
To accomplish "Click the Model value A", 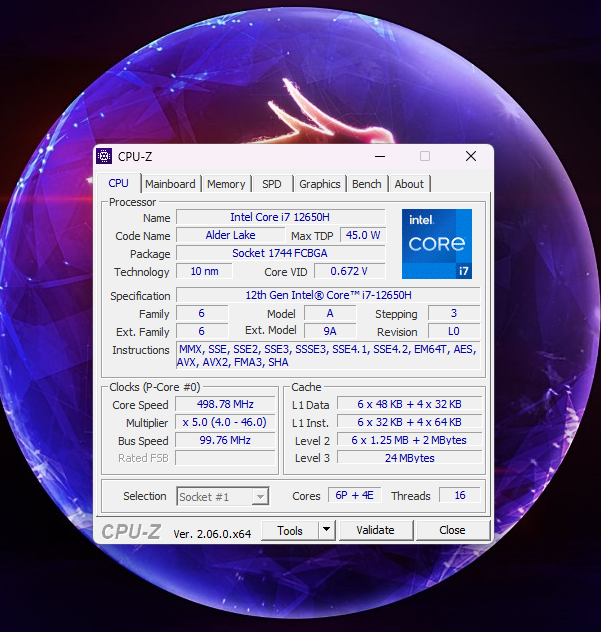I will click(330, 313).
